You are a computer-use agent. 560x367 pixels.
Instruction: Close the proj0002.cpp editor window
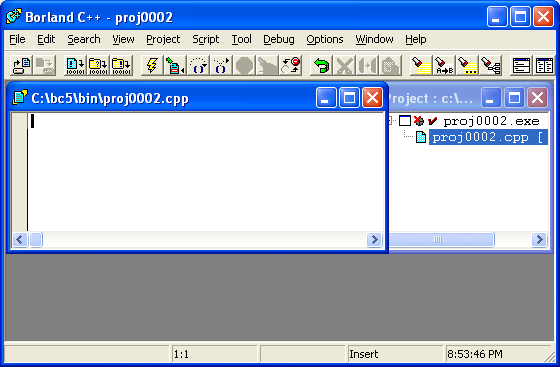point(372,98)
